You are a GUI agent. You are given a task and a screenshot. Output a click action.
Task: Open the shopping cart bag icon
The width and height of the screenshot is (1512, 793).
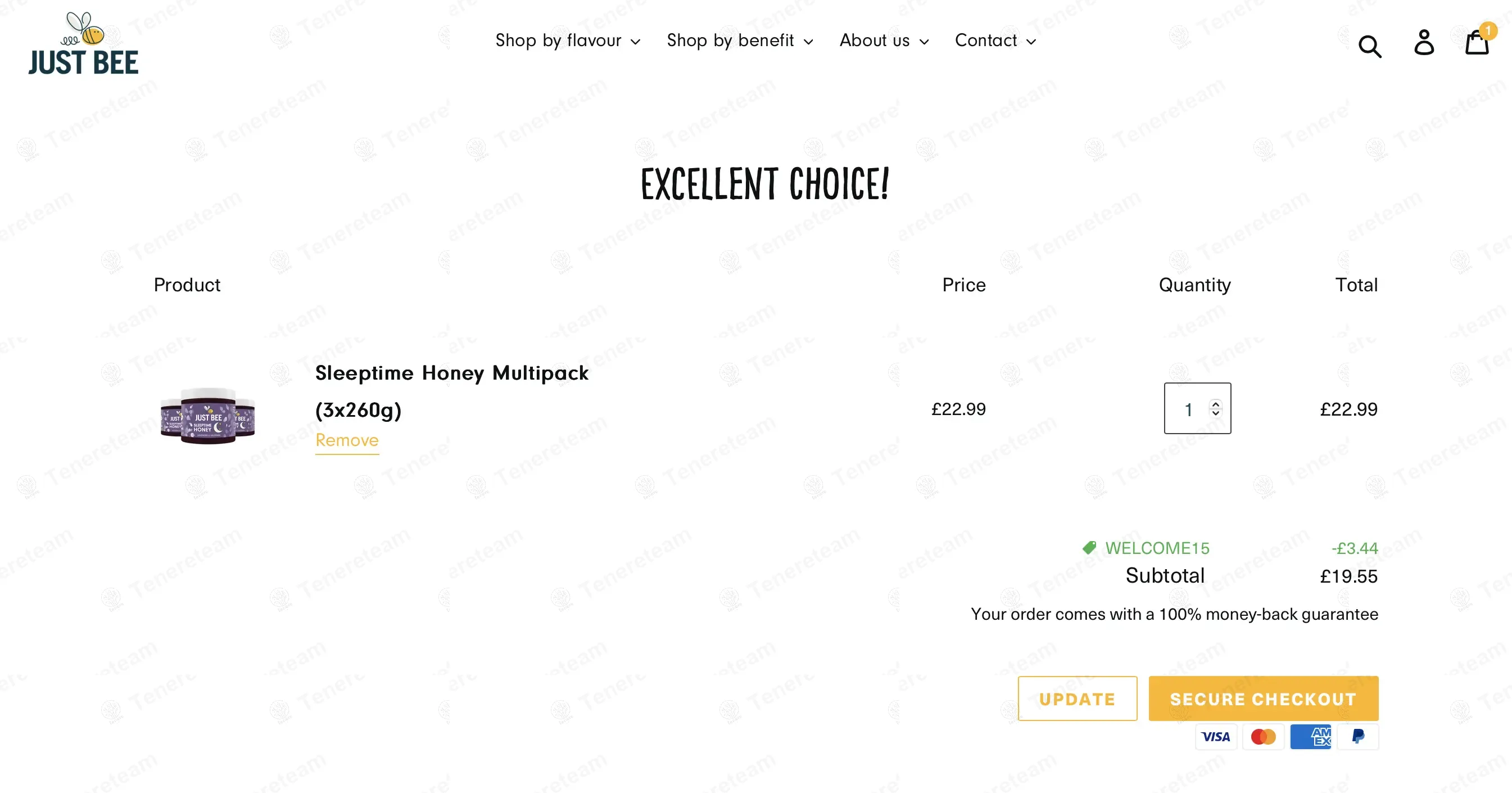click(x=1477, y=43)
